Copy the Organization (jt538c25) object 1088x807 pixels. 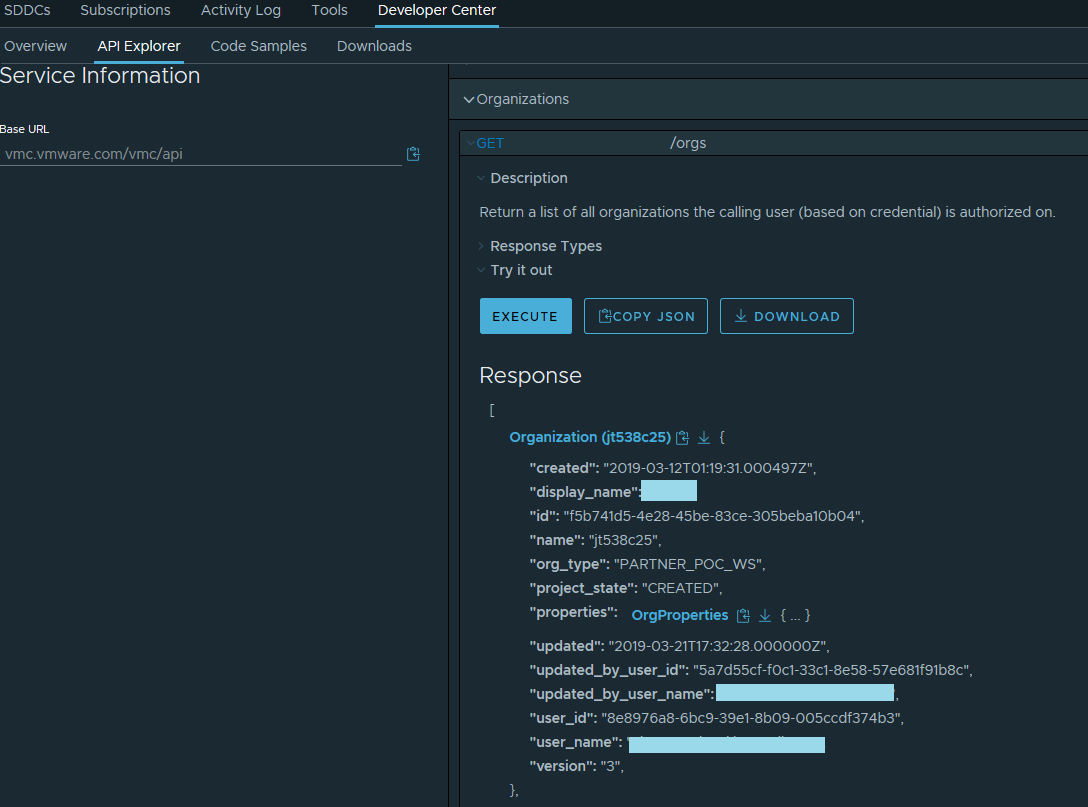coord(683,438)
